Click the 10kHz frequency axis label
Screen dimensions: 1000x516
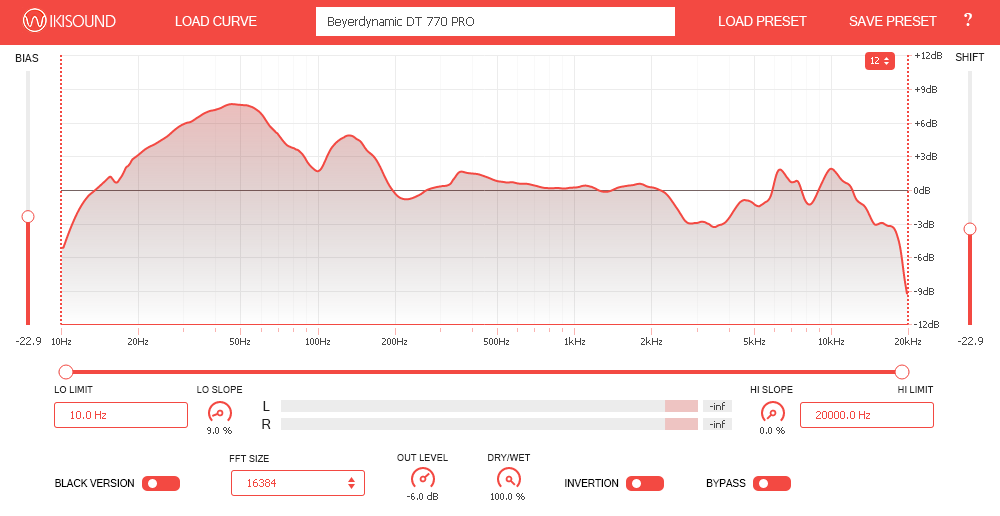tap(831, 342)
